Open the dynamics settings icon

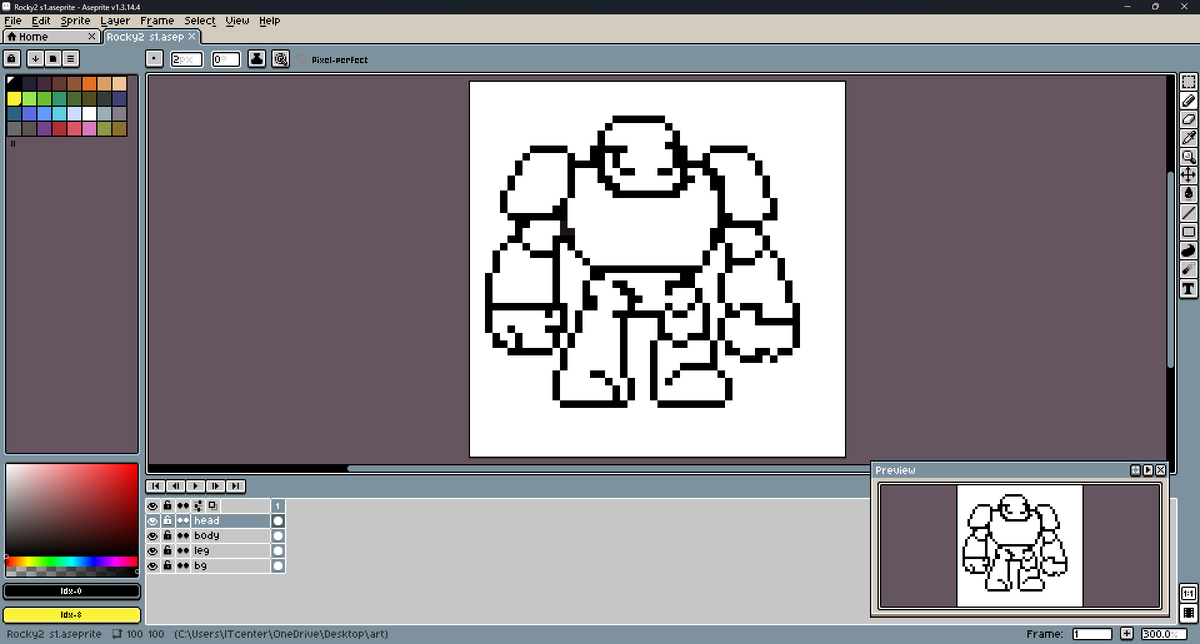pos(281,59)
